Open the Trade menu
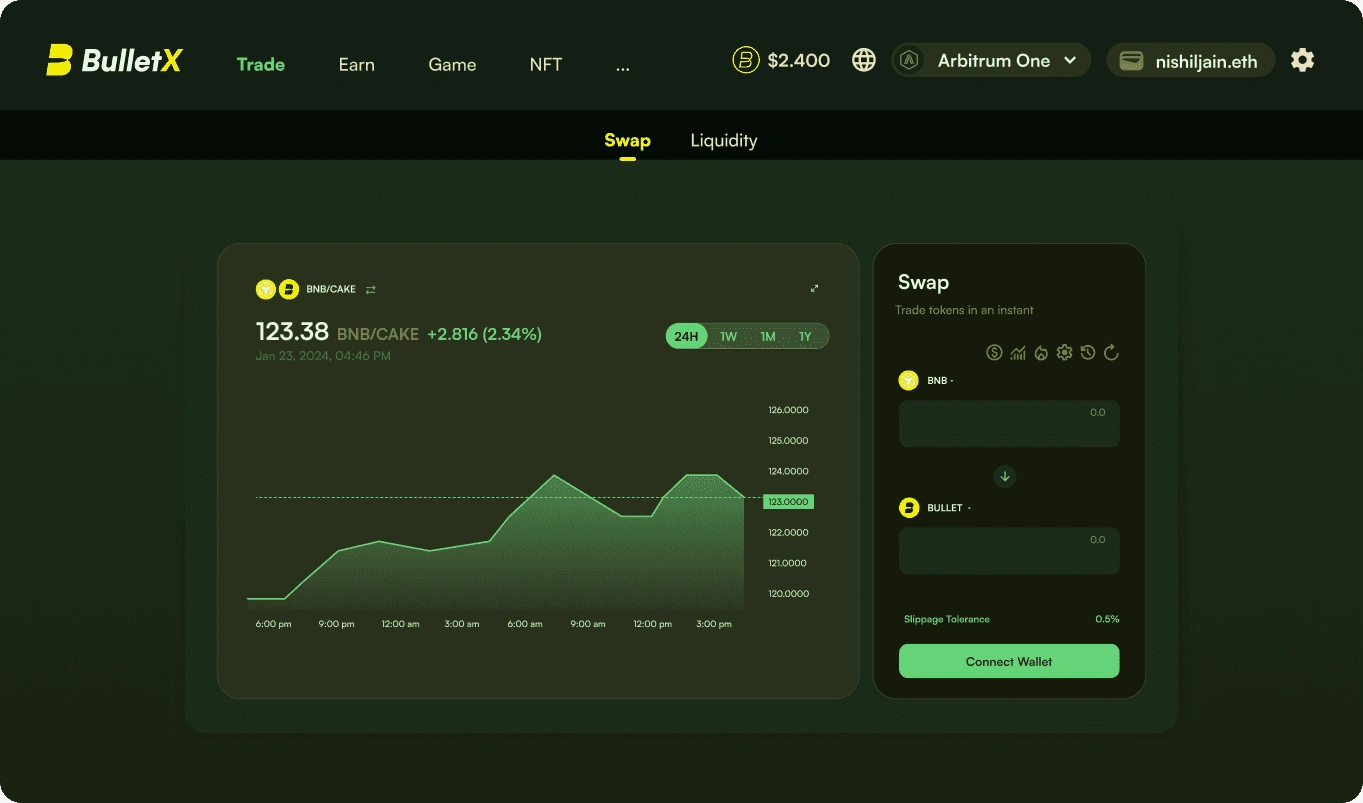The width and height of the screenshot is (1363, 803). point(261,64)
